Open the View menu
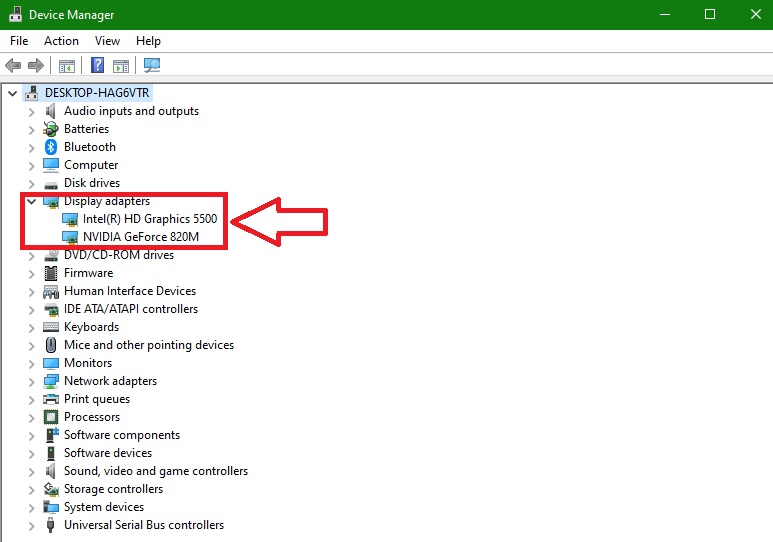The height and width of the screenshot is (542, 773). [x=107, y=41]
